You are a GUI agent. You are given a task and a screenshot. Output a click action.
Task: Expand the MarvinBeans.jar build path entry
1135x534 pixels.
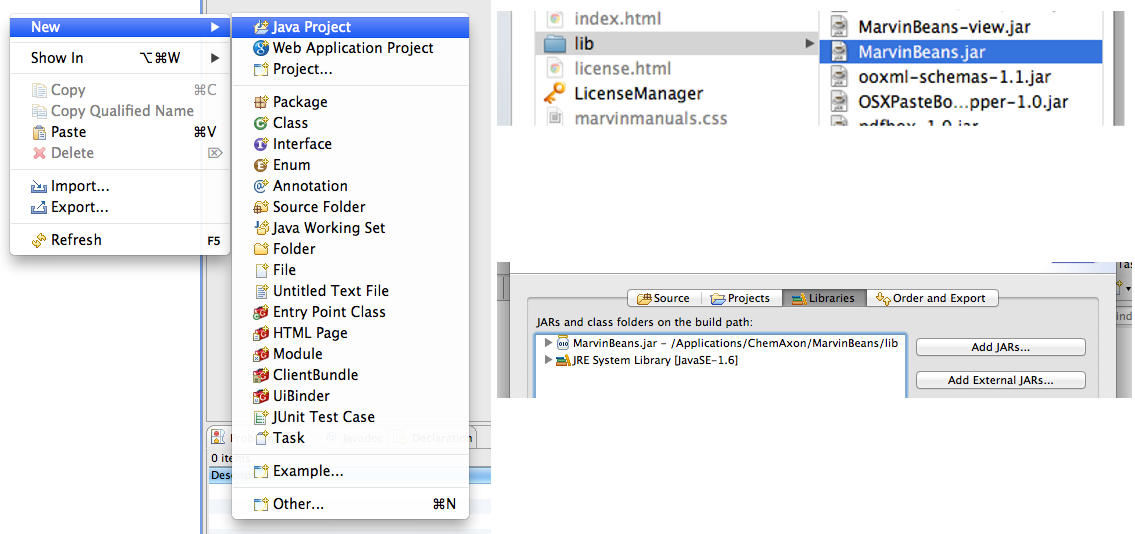[x=548, y=343]
